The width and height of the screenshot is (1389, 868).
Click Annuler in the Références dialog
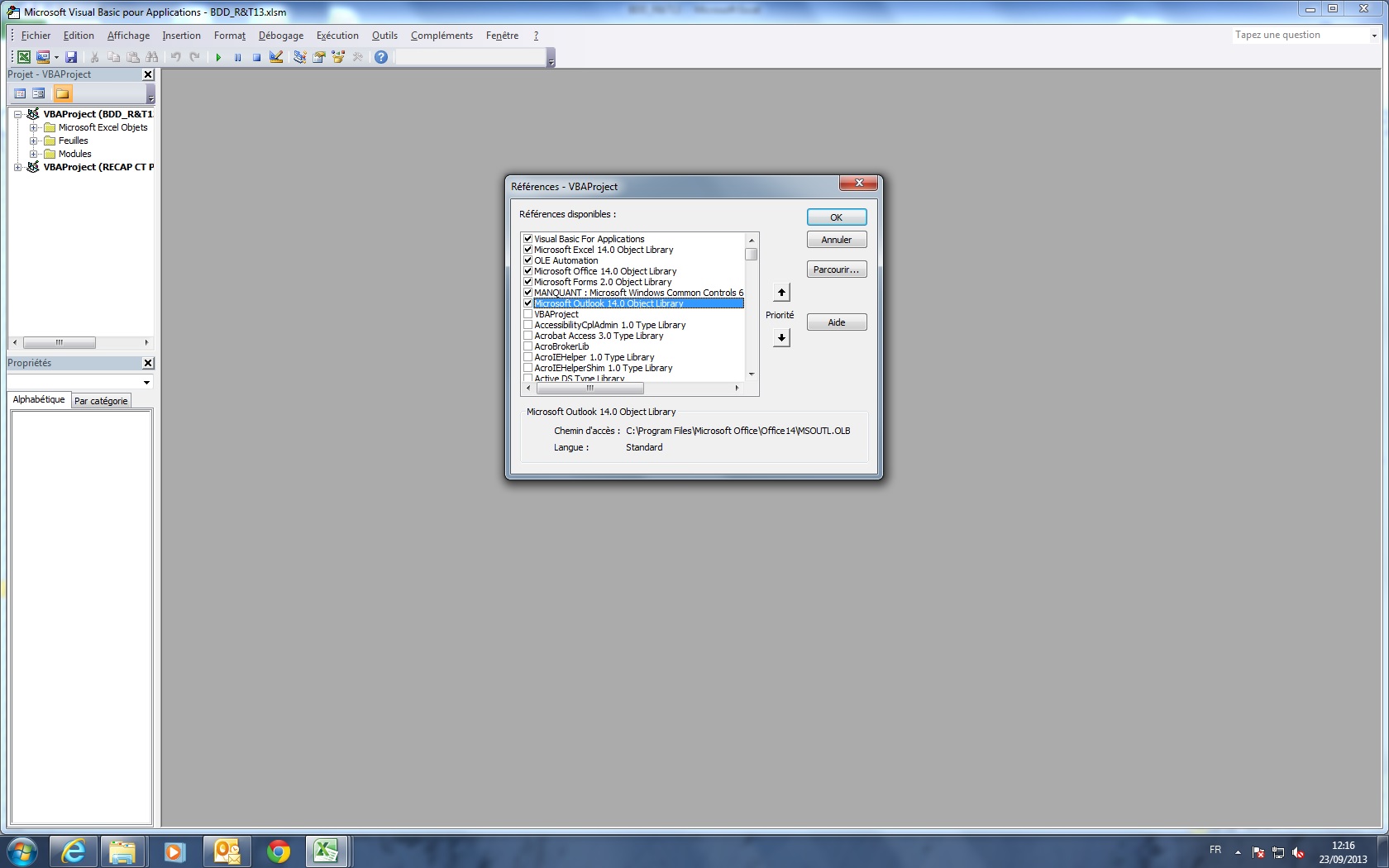[837, 240]
